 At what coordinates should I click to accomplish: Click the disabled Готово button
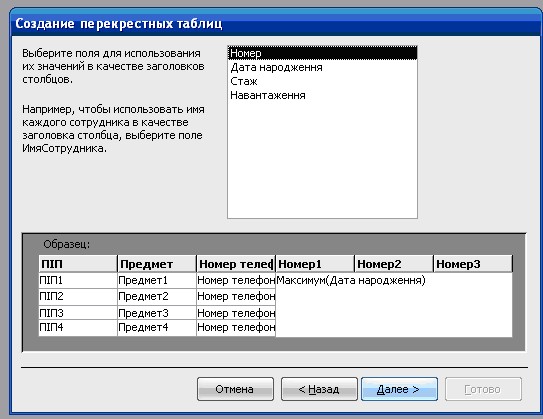(483, 389)
